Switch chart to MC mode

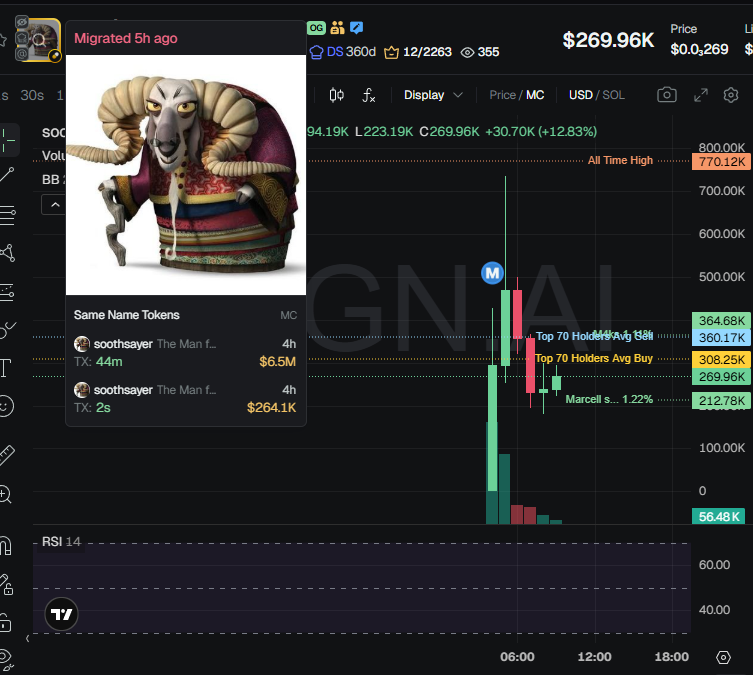pos(535,95)
